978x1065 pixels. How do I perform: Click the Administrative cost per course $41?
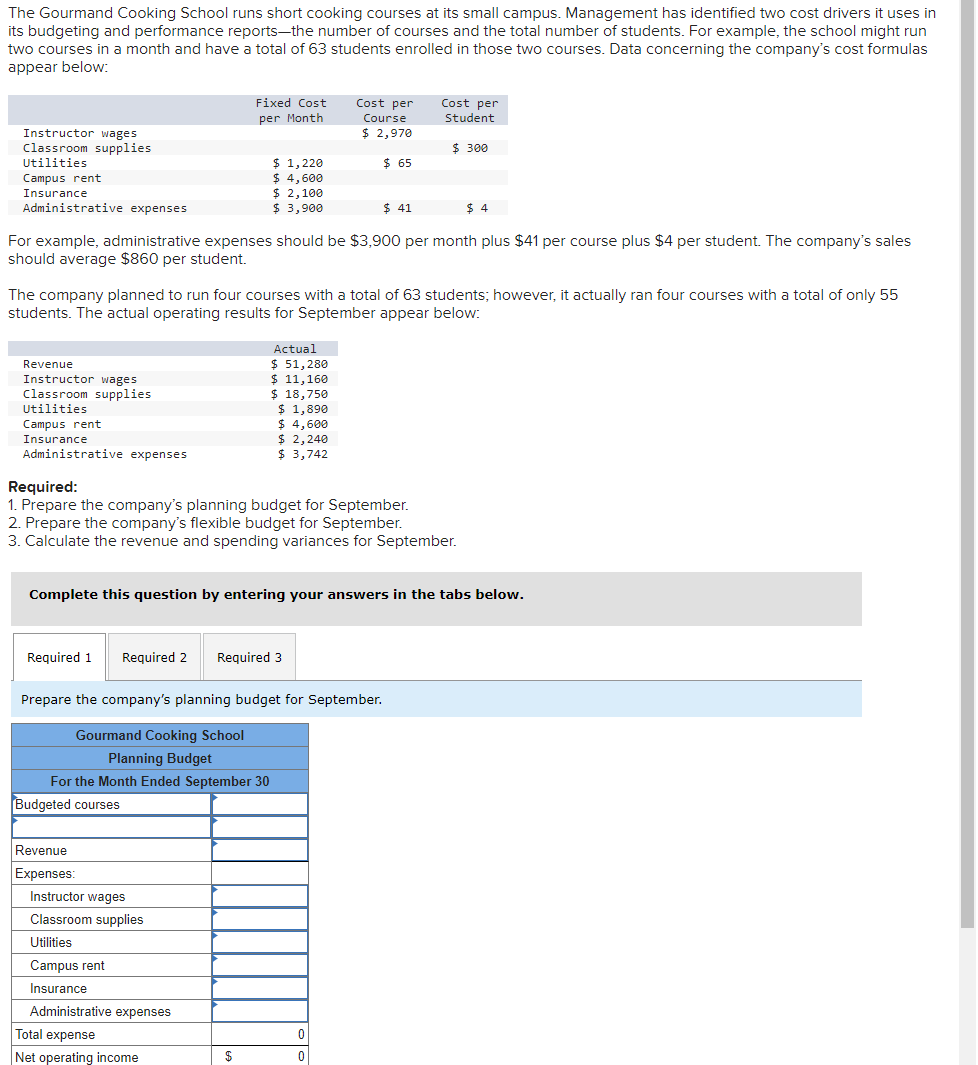point(397,208)
